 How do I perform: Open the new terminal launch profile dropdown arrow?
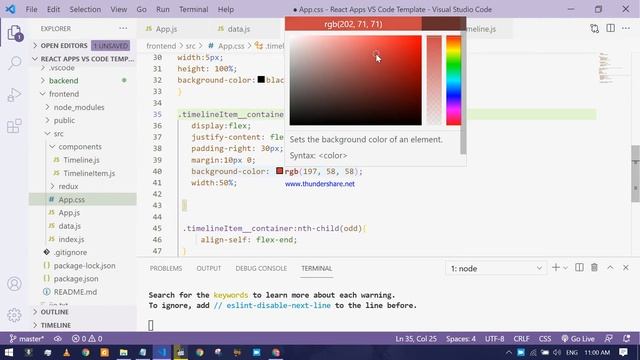(566, 268)
